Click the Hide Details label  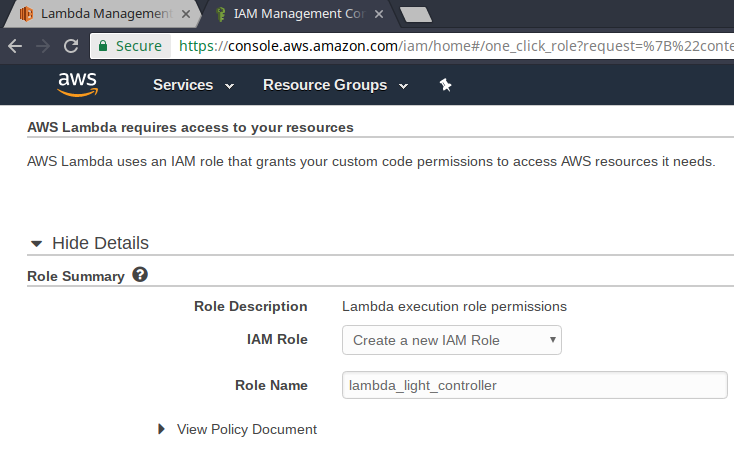(100, 243)
